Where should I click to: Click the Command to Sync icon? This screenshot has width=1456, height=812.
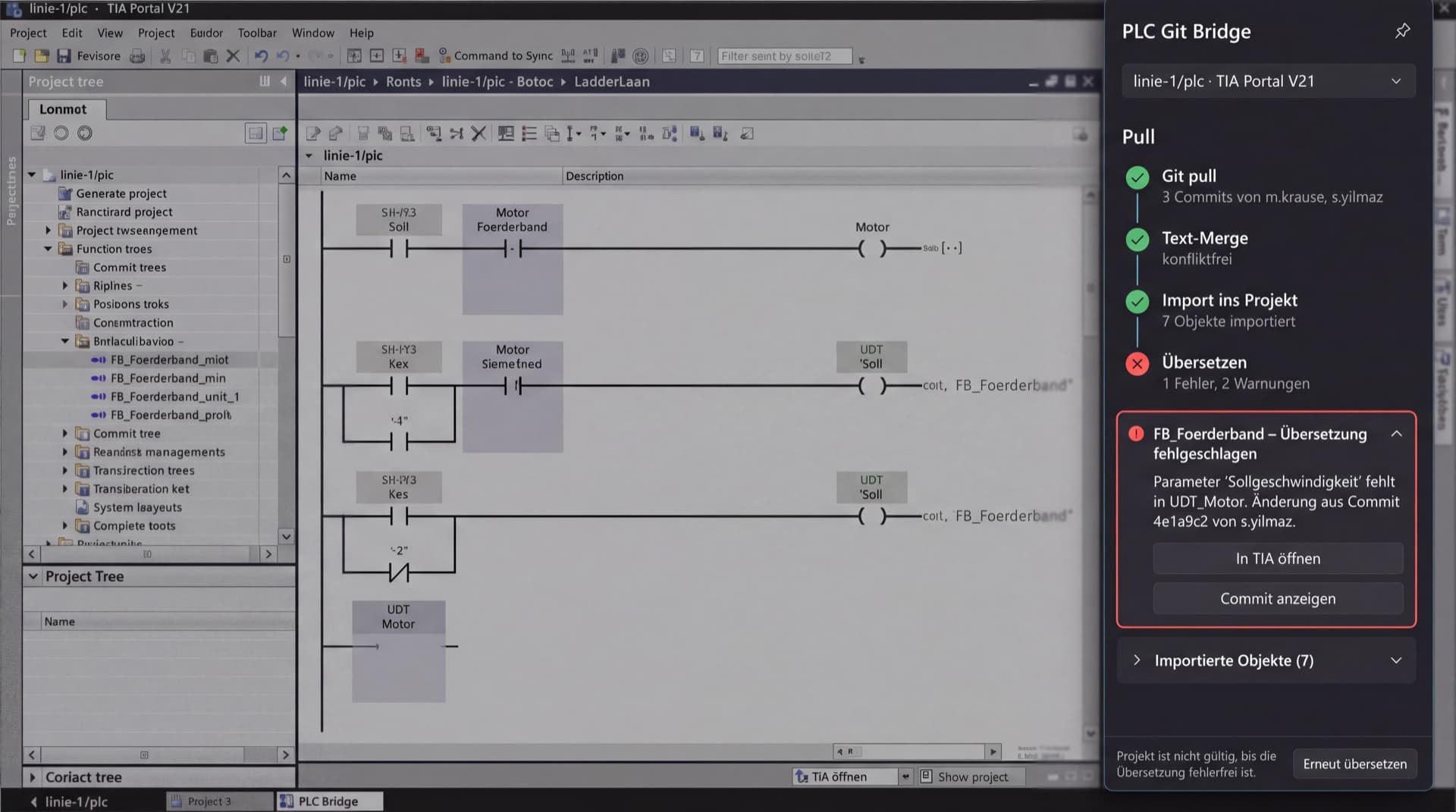(x=445, y=56)
